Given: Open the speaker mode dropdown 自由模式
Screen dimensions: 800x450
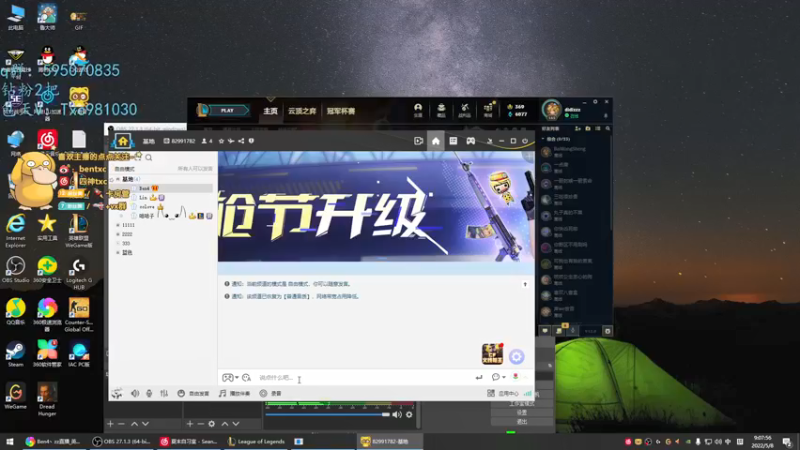Looking at the screenshot, I should click(x=124, y=169).
